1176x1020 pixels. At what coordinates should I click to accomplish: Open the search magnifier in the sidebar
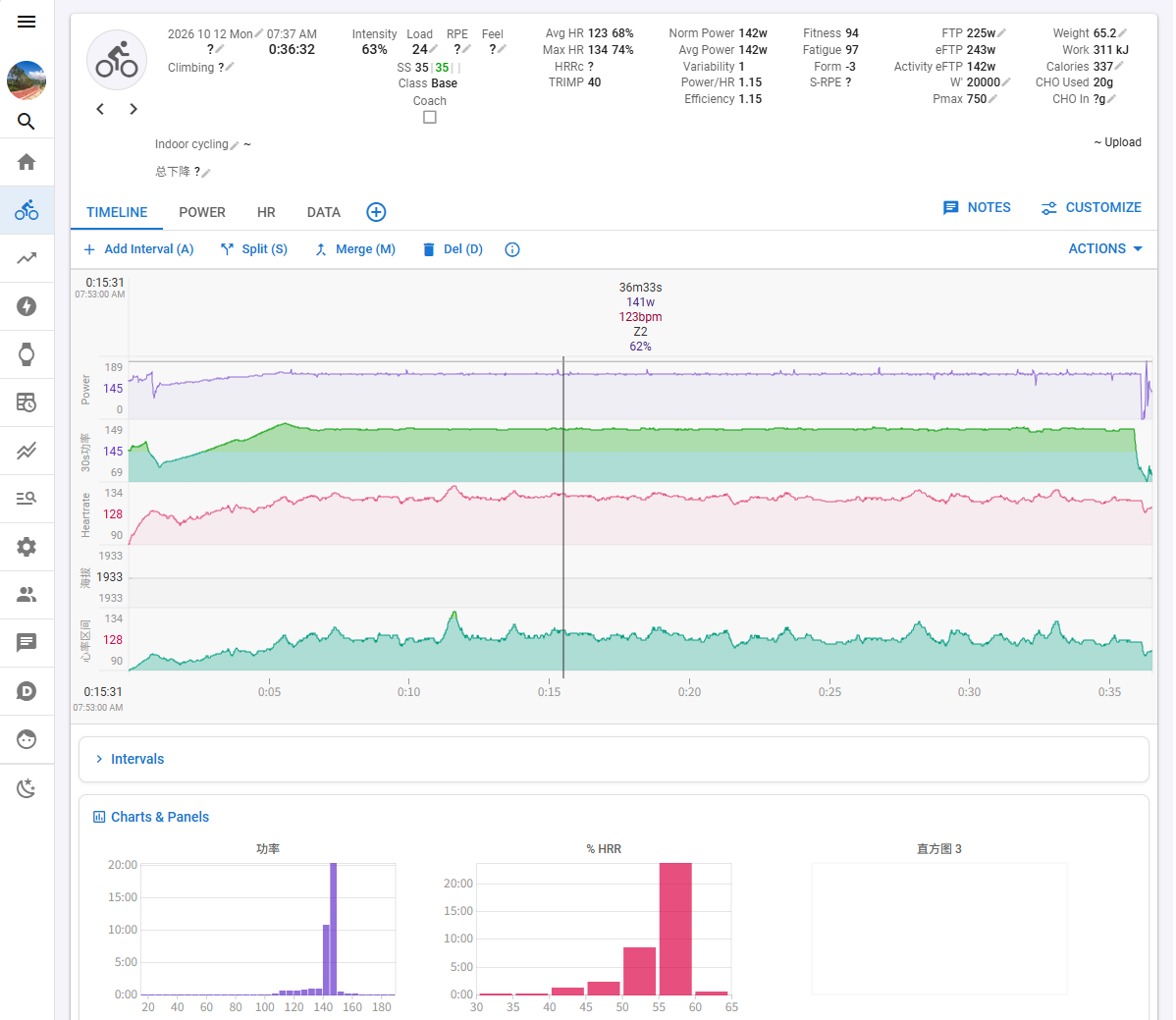(27, 122)
